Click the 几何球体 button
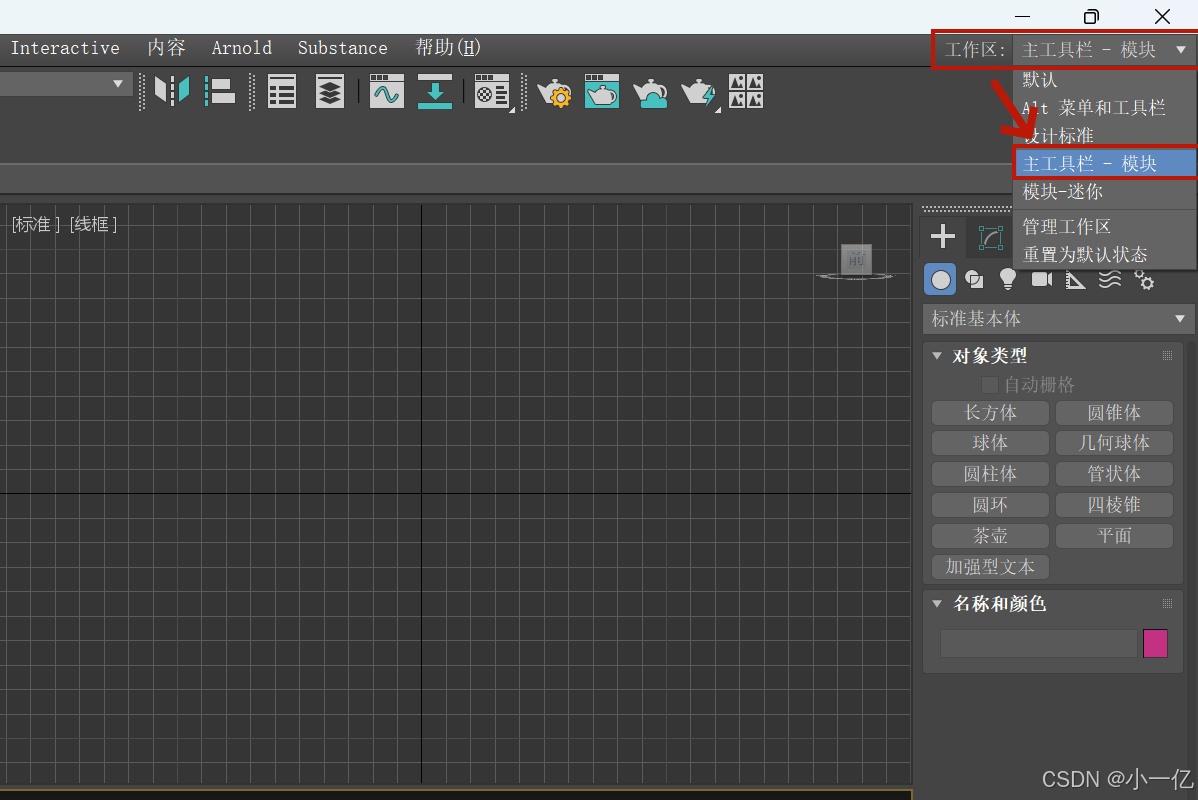Screen dimensions: 1198x800 (1114, 443)
